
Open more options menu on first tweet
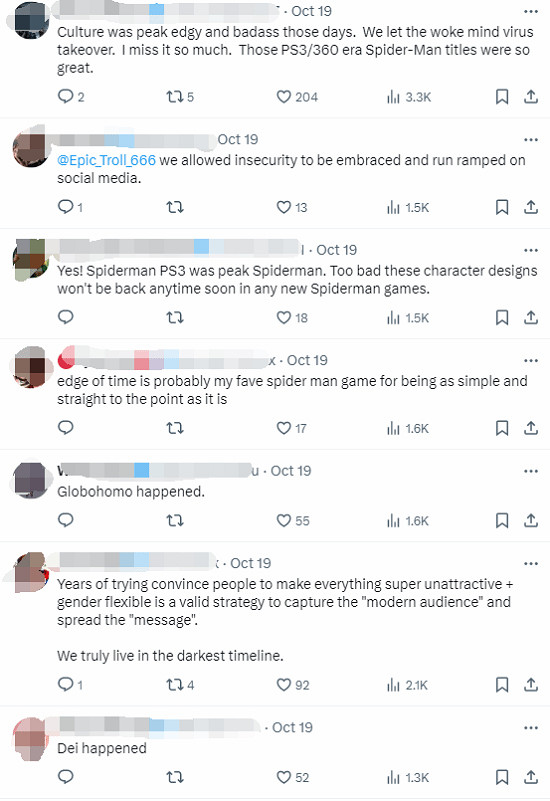pyautogui.click(x=531, y=11)
